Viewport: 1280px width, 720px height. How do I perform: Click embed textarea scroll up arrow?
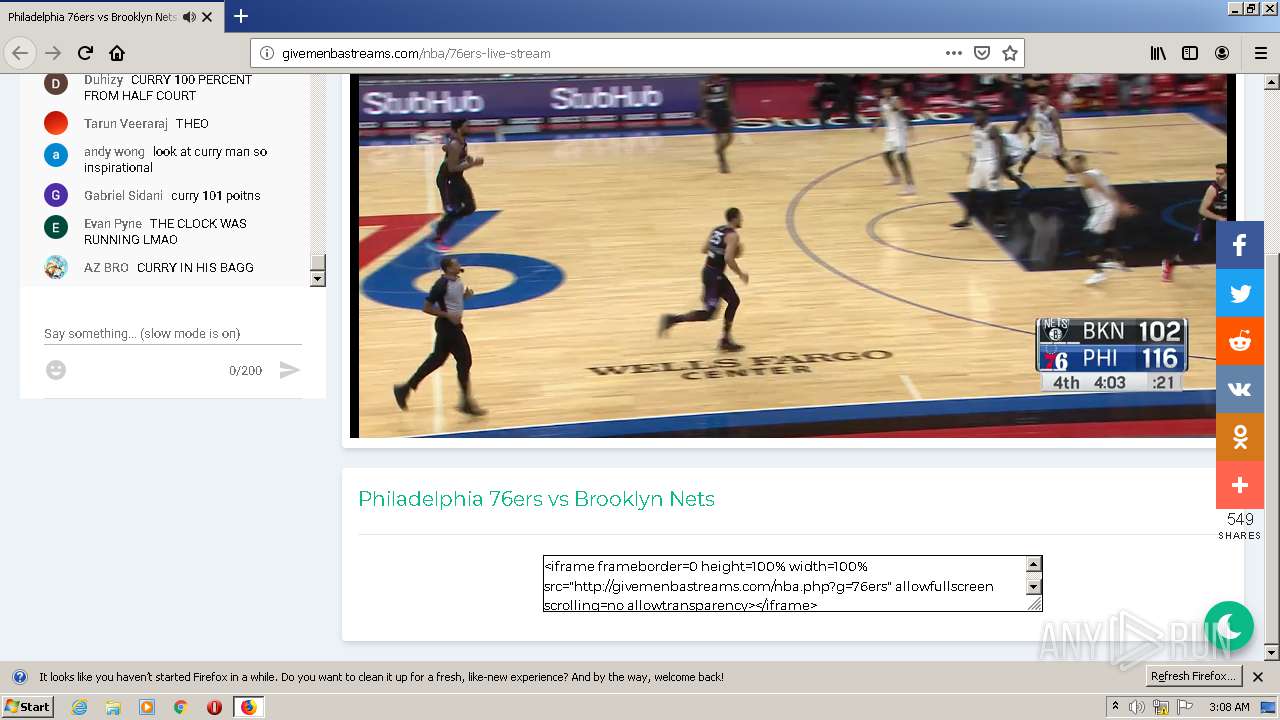tap(1034, 565)
